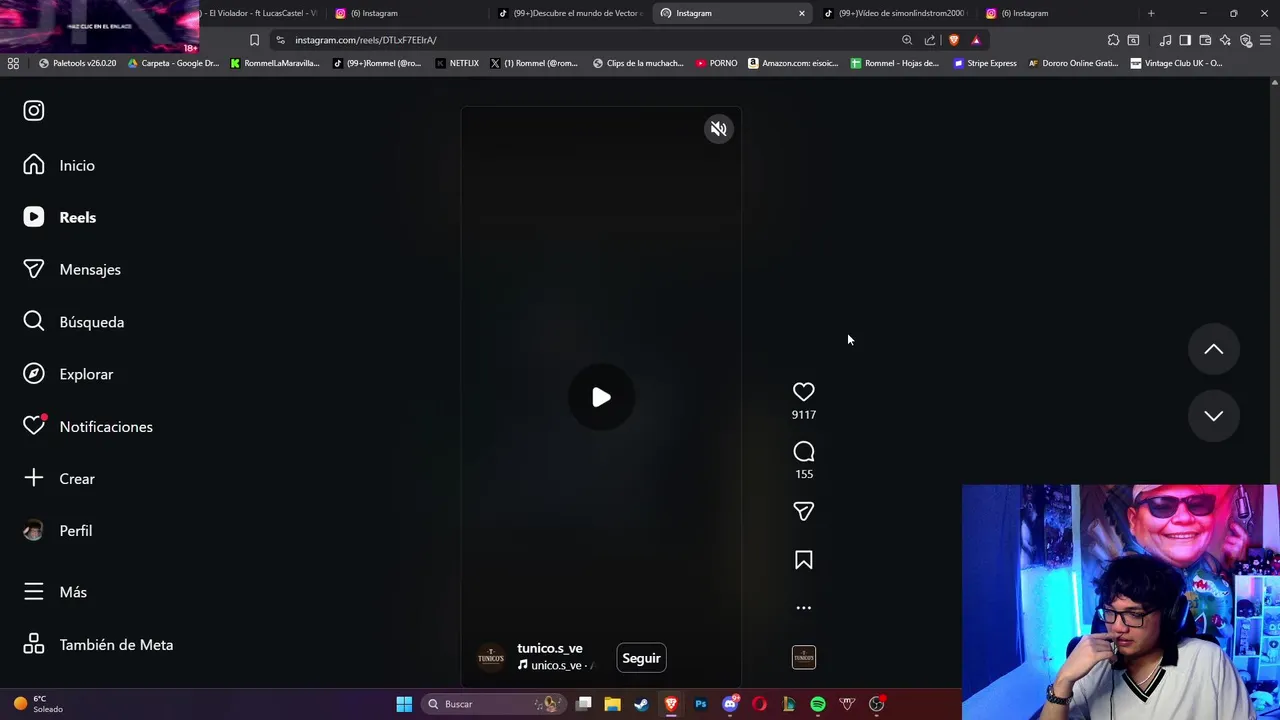This screenshot has height=720, width=1280.
Task: Open Notificaciones in the sidebar
Action: (x=88, y=426)
